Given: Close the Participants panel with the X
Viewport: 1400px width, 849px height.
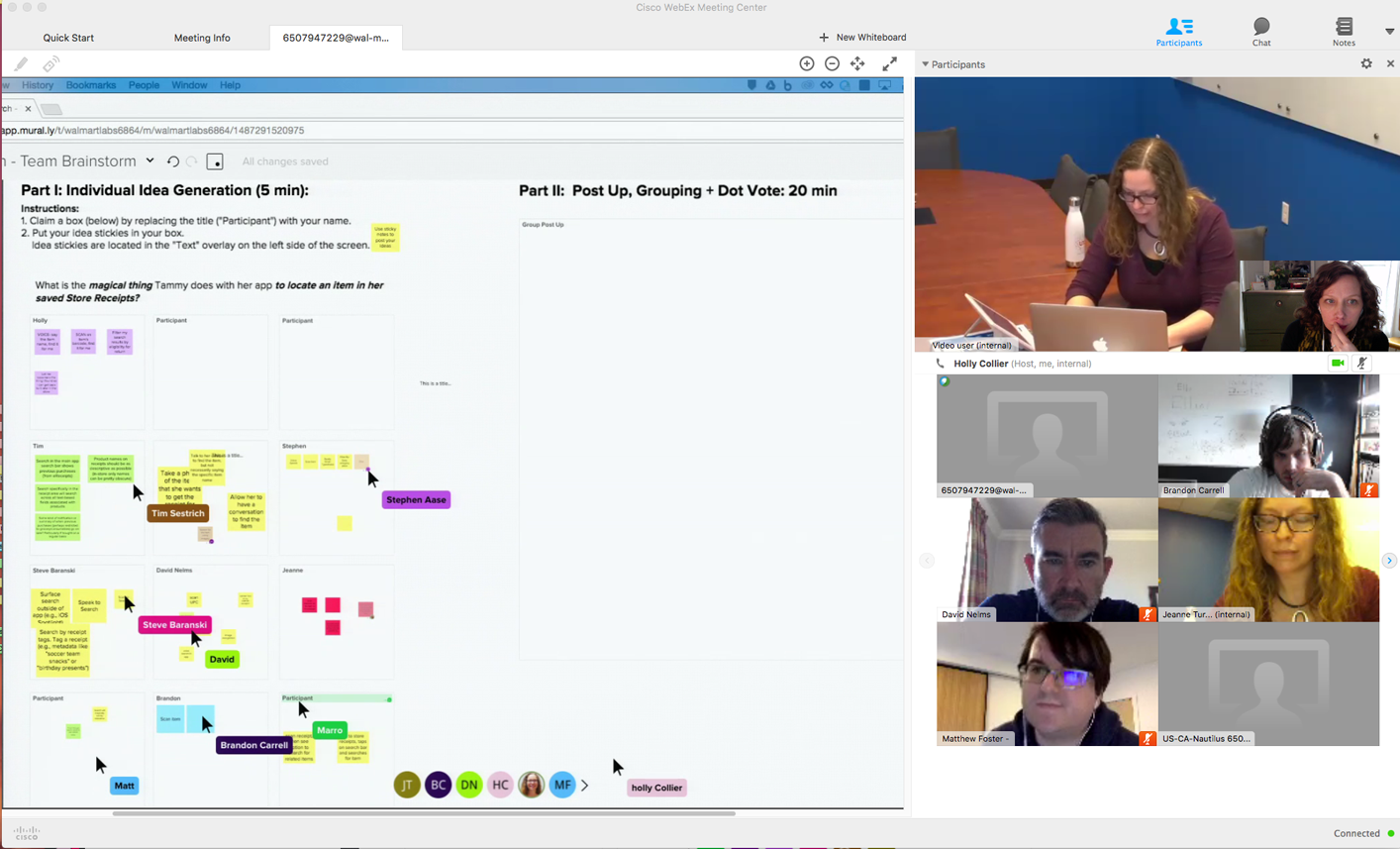Looking at the screenshot, I should point(1390,63).
